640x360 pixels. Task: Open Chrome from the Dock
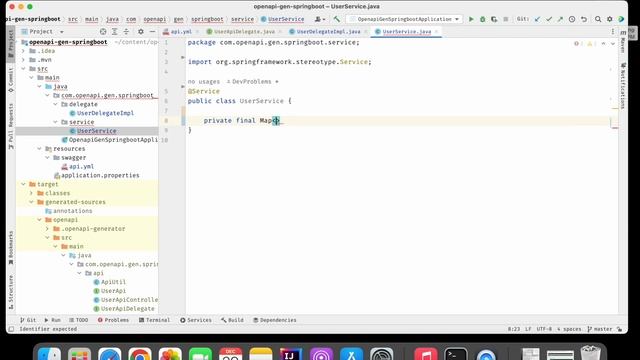pyautogui.click(x=140, y=354)
